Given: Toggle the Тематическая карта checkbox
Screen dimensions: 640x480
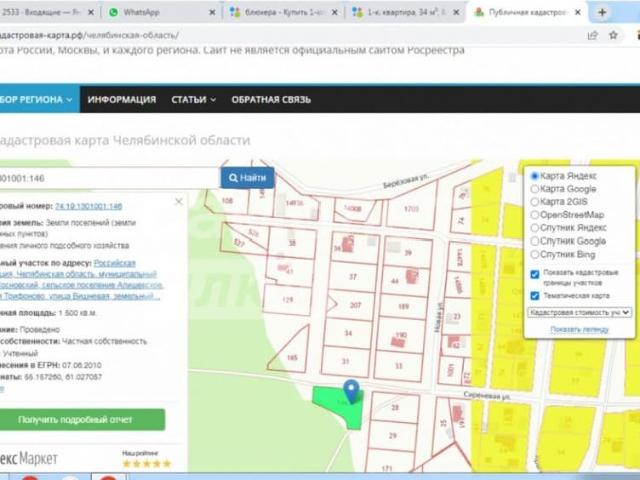Looking at the screenshot, I should pos(535,294).
